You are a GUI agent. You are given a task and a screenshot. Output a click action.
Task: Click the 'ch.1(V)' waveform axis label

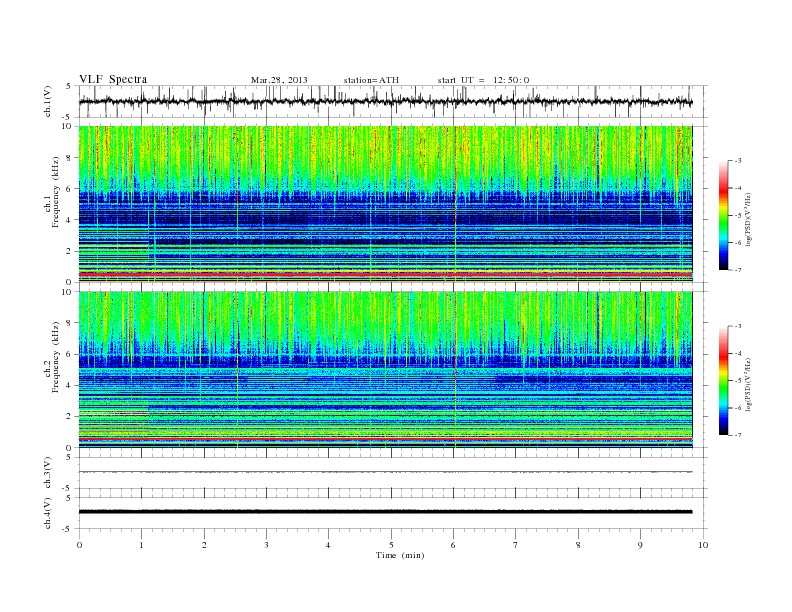tap(48, 101)
